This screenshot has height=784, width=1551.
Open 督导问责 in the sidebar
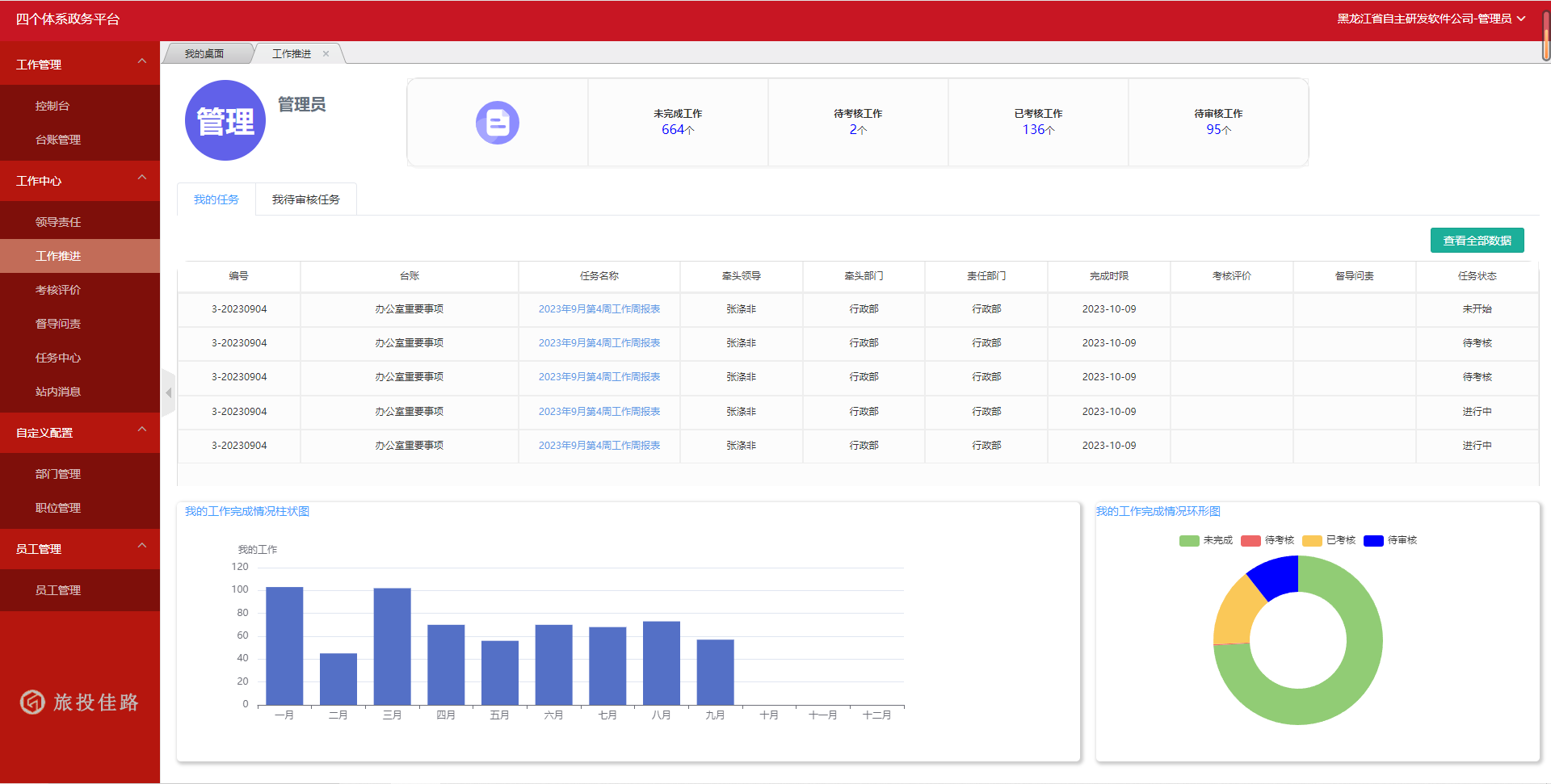coord(80,324)
